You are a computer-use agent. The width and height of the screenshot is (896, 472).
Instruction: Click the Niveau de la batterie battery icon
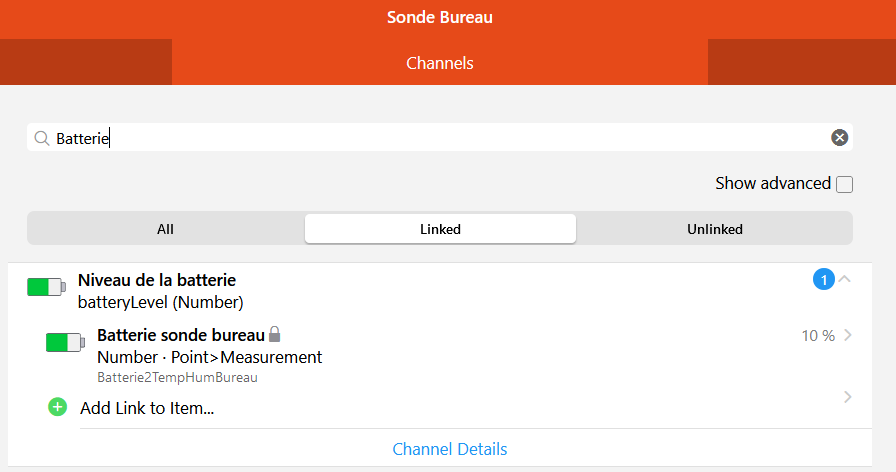[46, 287]
